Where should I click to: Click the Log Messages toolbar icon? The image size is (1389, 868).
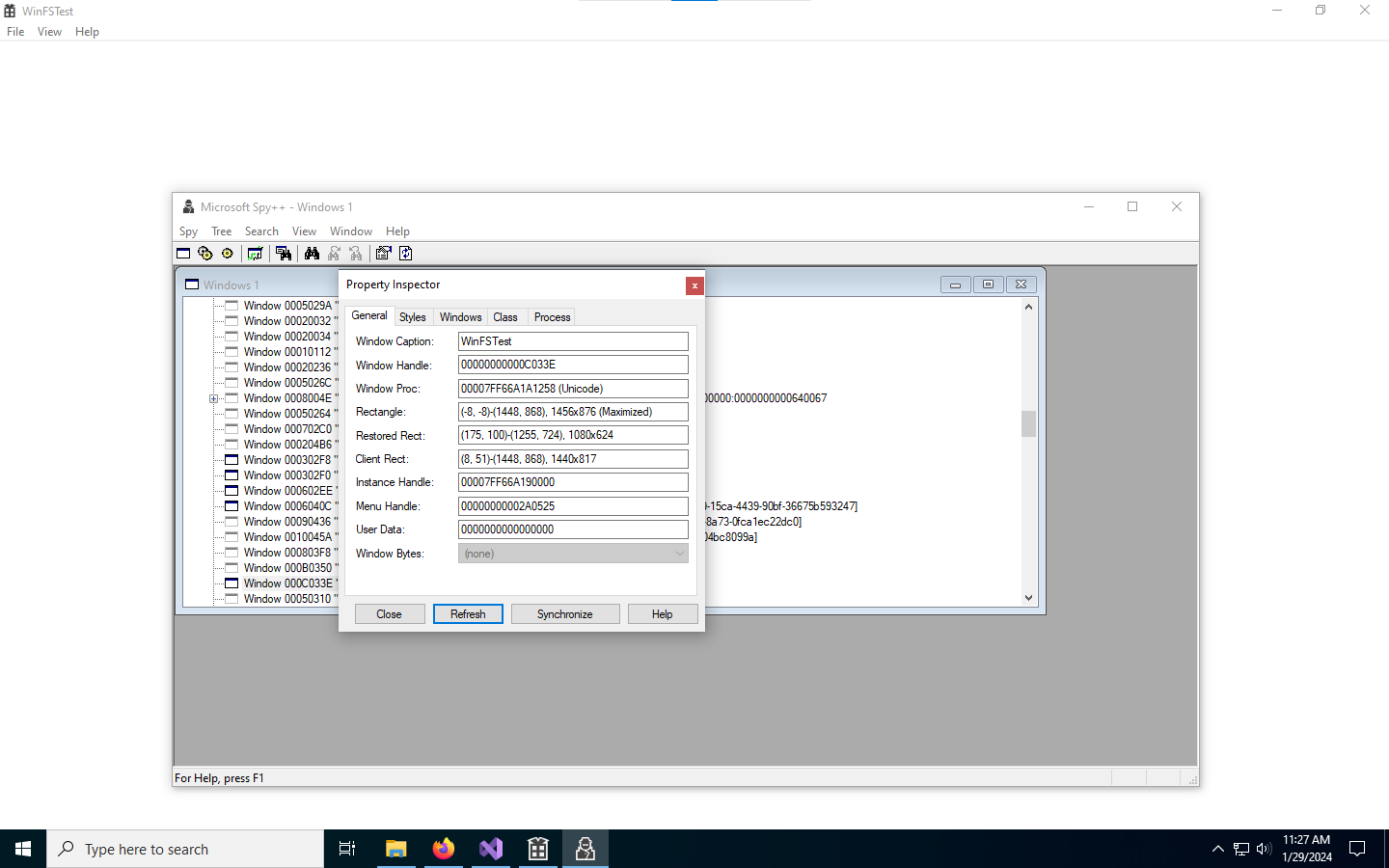point(255,254)
